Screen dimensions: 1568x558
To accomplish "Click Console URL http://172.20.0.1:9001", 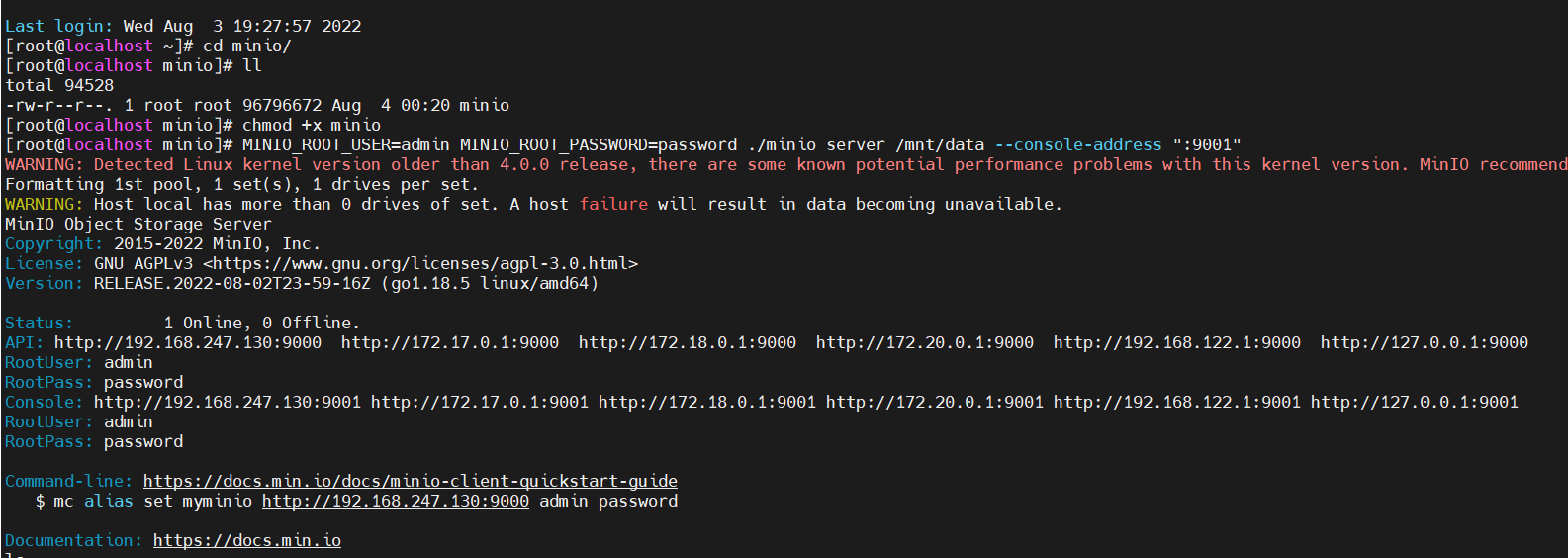I will 935,403.
